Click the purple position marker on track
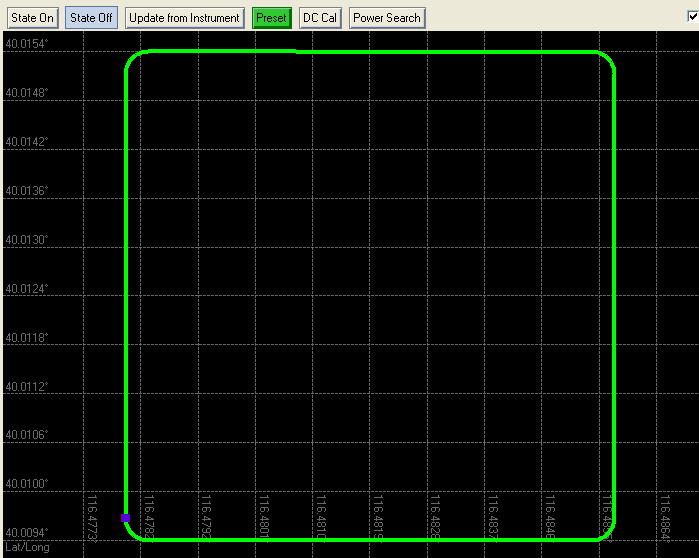The height and width of the screenshot is (558, 699). (125, 517)
